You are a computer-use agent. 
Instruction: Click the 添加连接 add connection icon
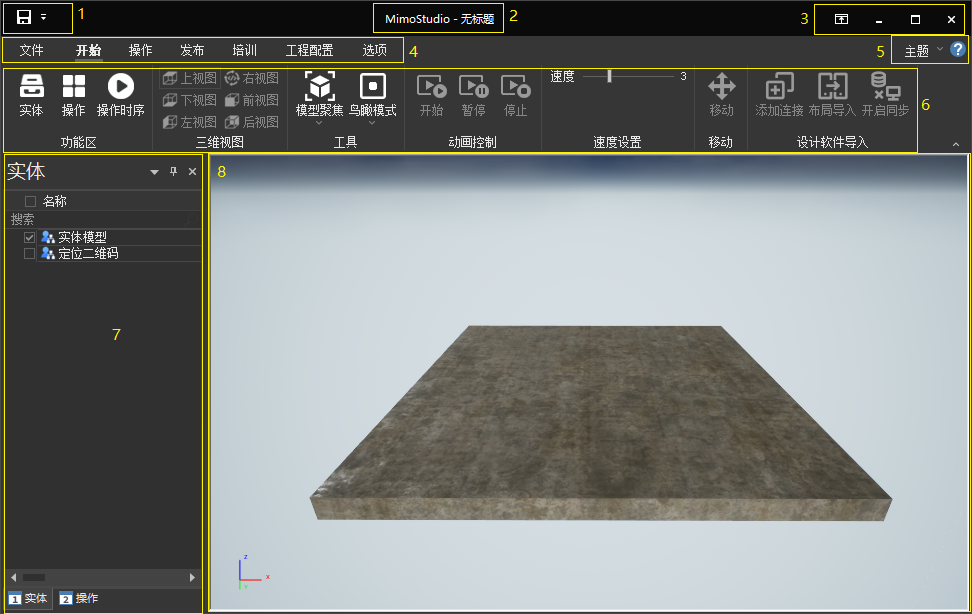point(779,87)
